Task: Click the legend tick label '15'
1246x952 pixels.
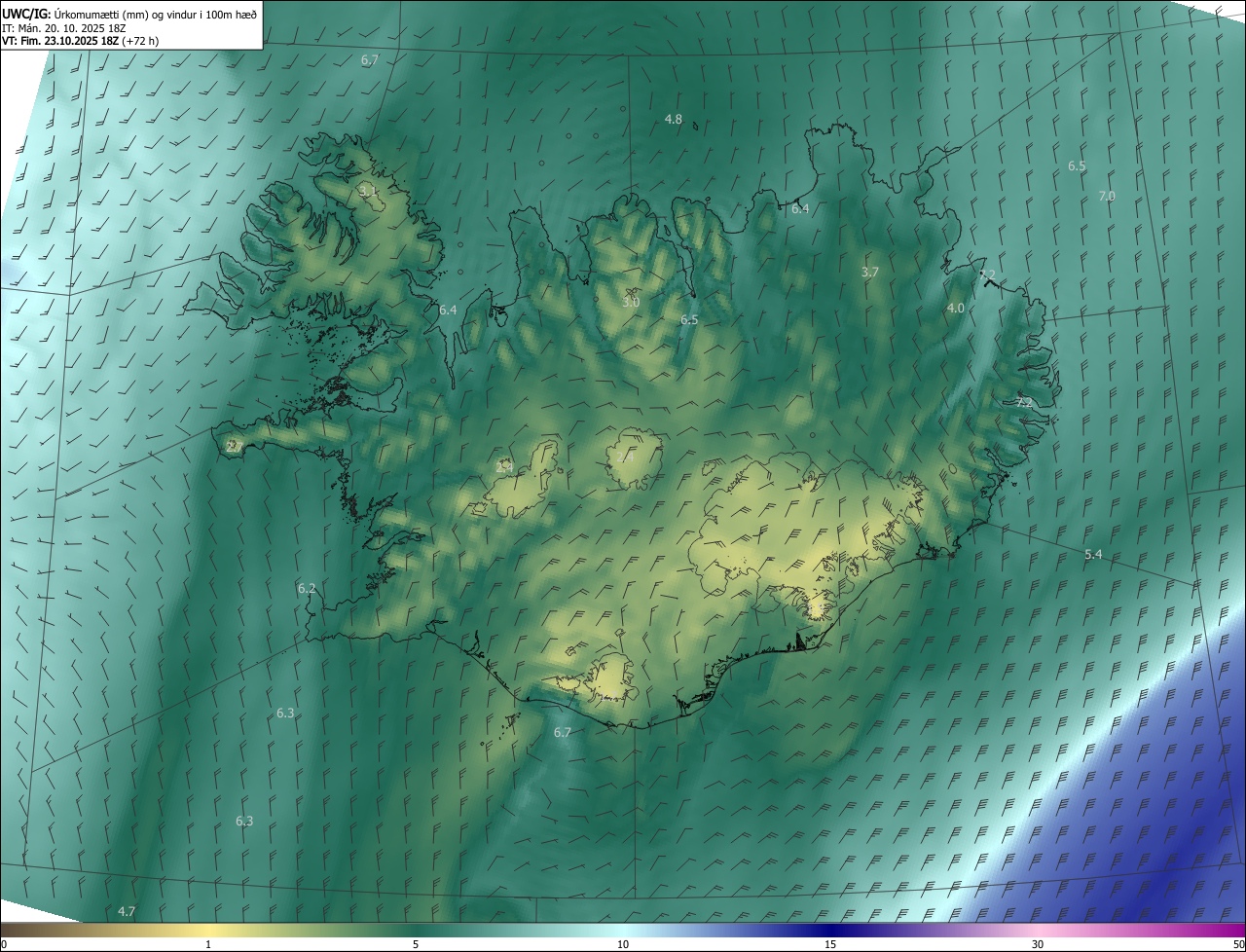Action: [x=830, y=945]
